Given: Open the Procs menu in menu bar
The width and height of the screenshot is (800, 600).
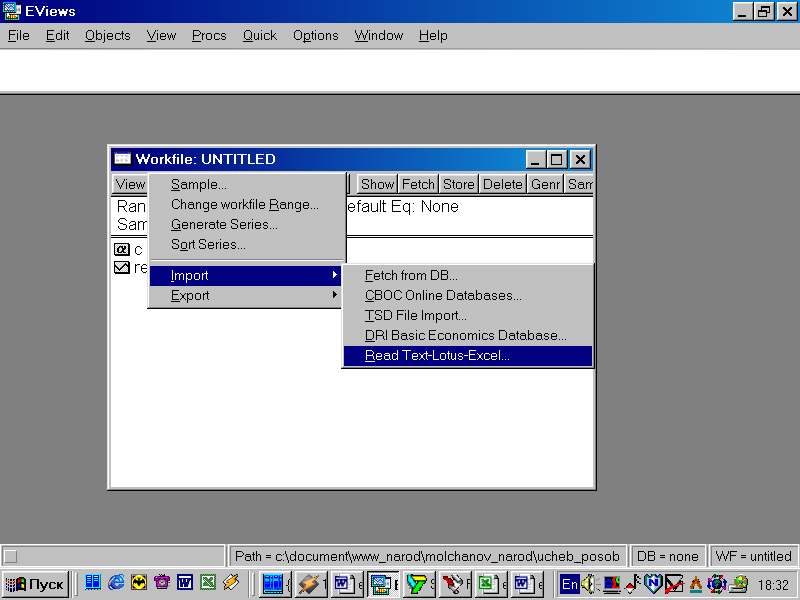Looking at the screenshot, I should pos(209,36).
